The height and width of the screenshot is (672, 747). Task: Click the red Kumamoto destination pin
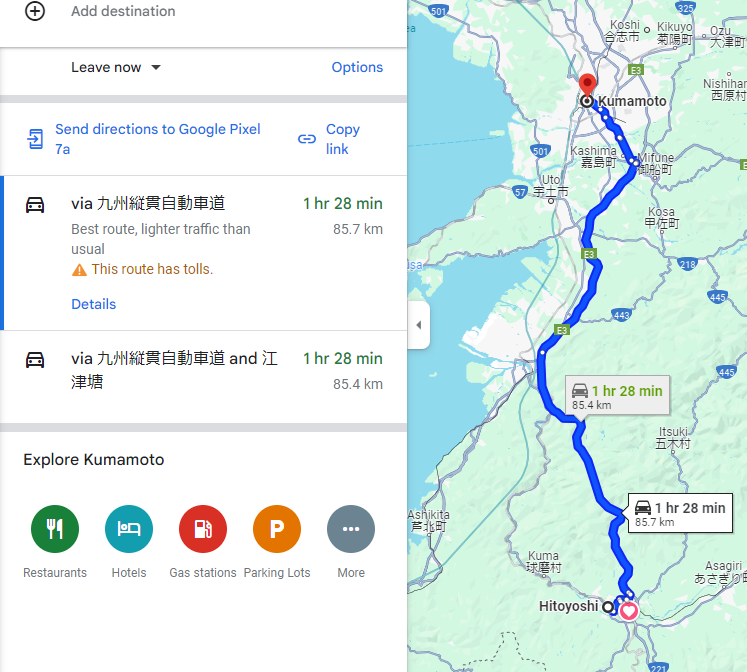[587, 86]
